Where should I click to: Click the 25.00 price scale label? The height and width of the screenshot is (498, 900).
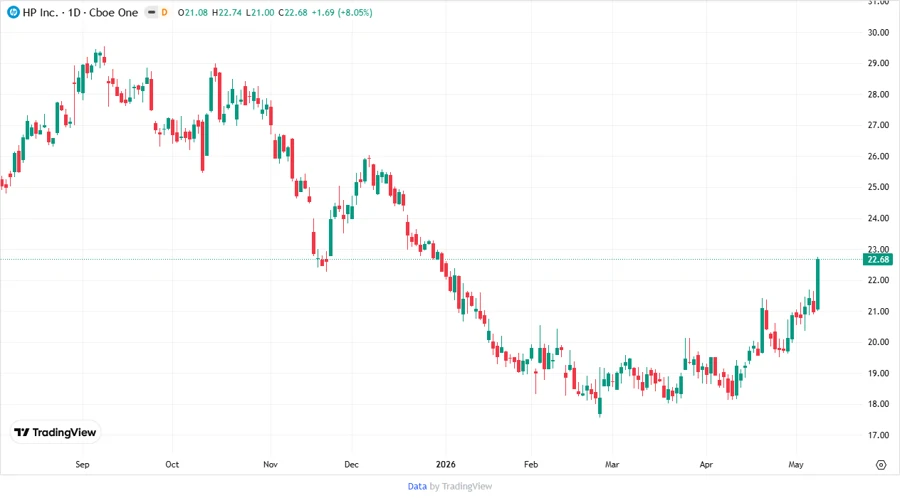(878, 187)
